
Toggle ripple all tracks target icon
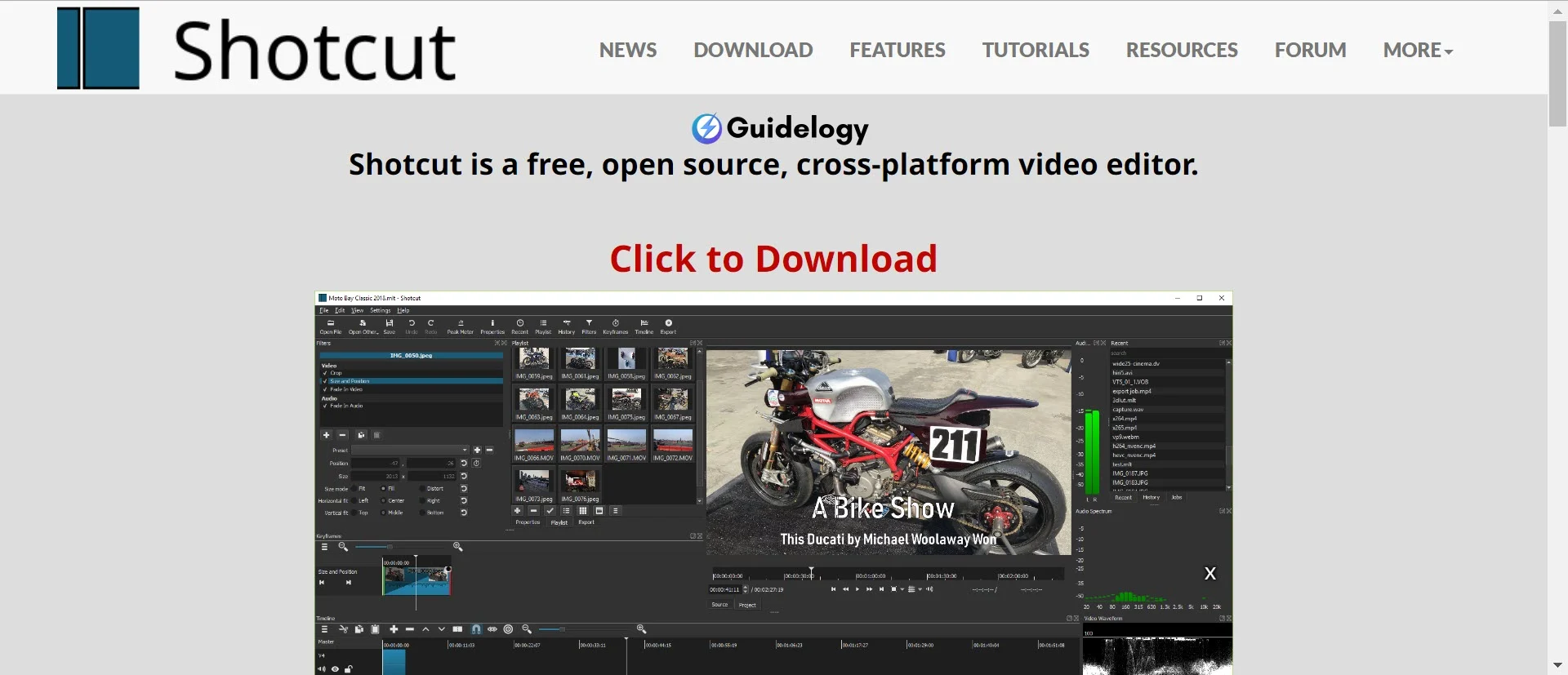point(508,629)
